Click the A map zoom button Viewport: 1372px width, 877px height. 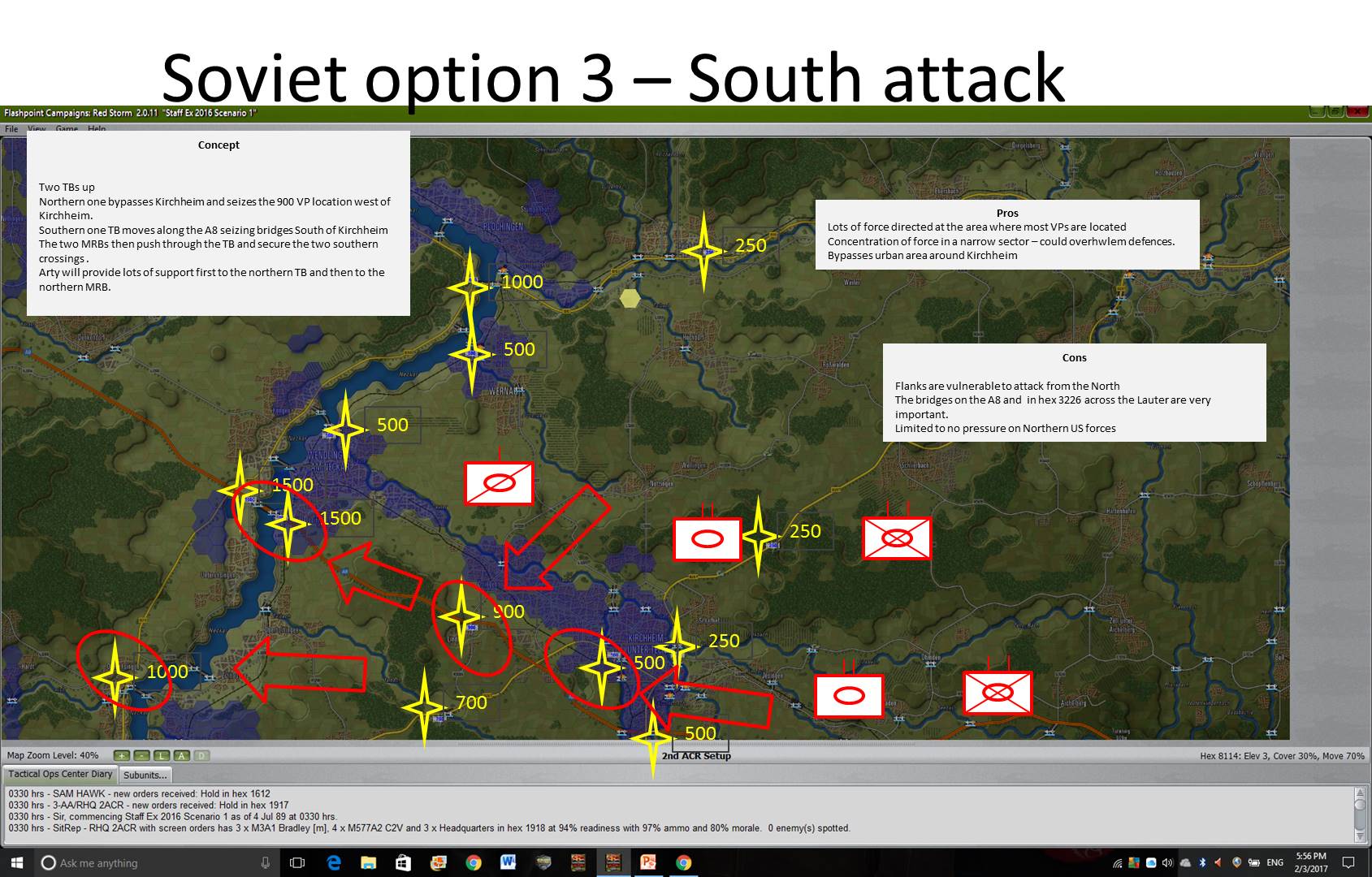tap(181, 755)
